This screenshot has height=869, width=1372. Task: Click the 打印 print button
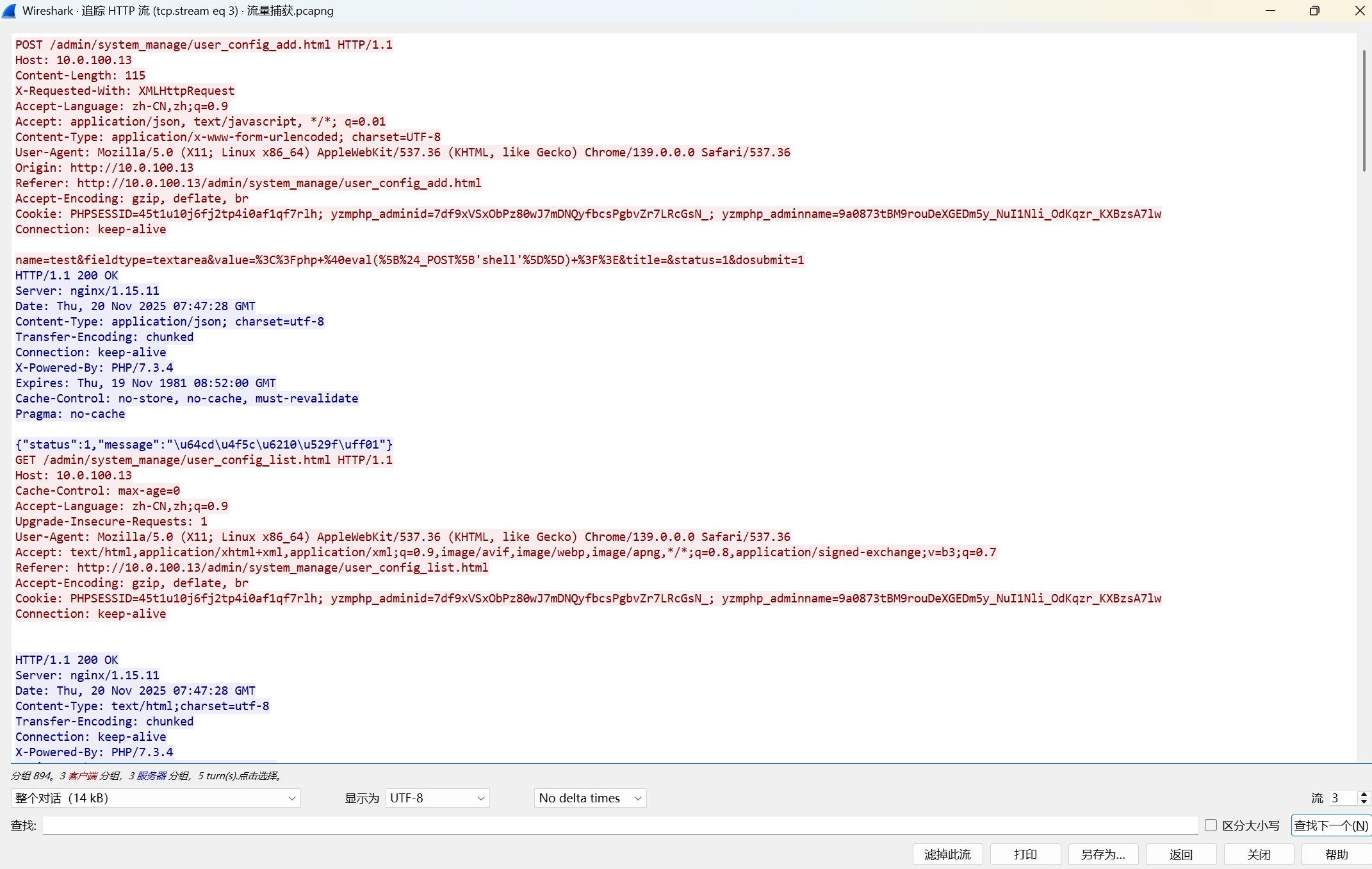(x=1025, y=854)
